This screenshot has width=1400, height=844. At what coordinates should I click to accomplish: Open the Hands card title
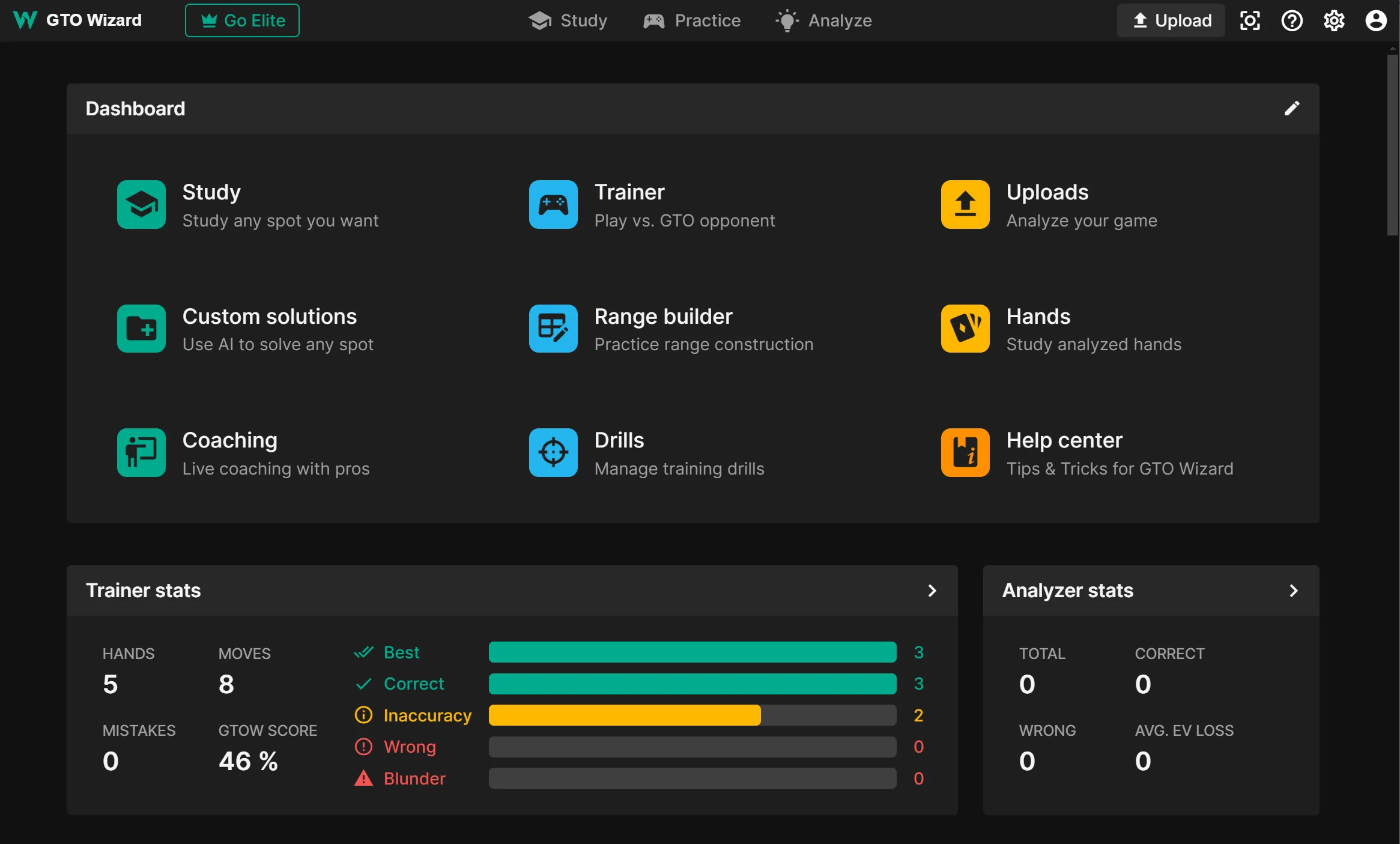1038,317
